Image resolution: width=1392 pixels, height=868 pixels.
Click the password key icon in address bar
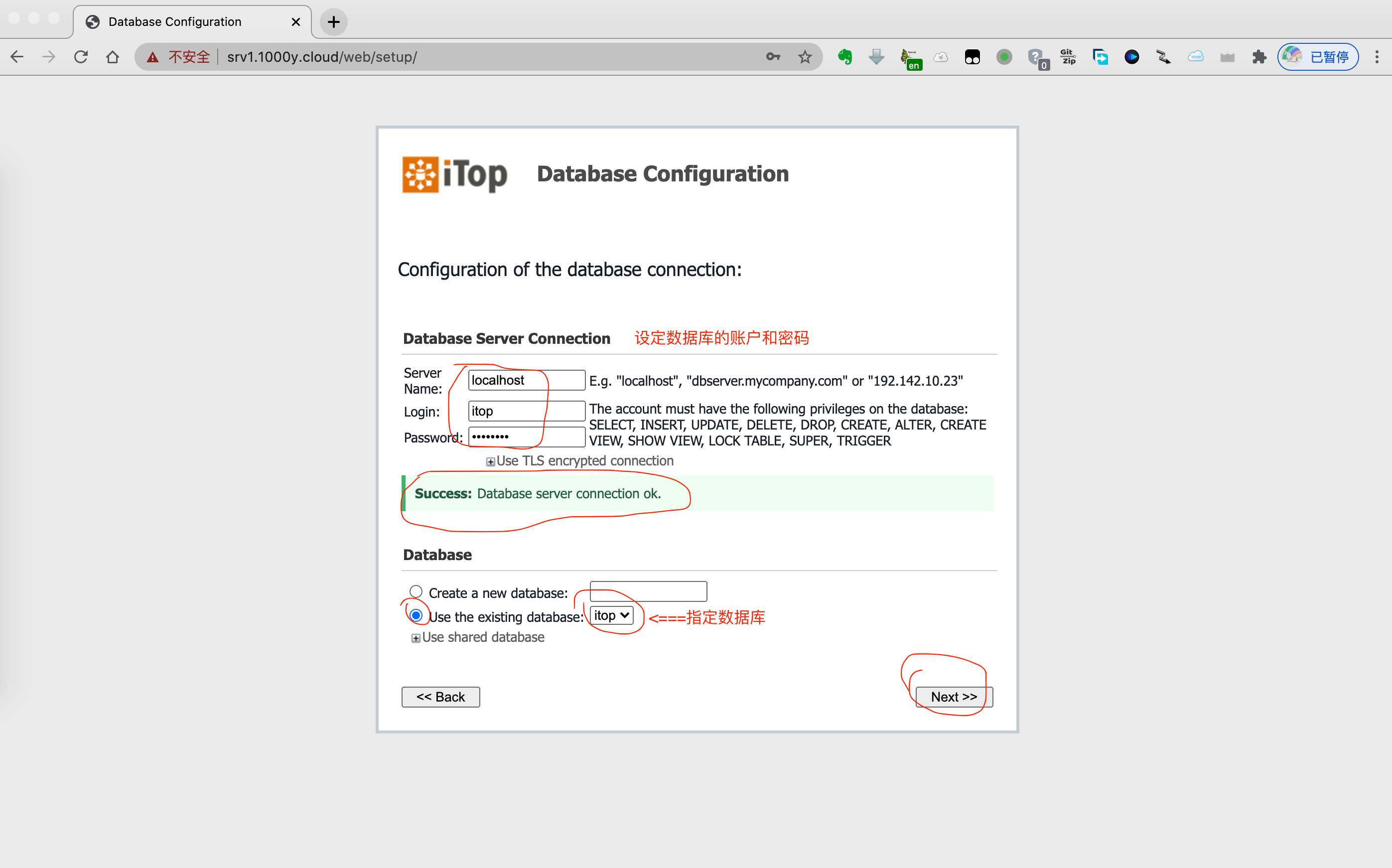(x=773, y=57)
